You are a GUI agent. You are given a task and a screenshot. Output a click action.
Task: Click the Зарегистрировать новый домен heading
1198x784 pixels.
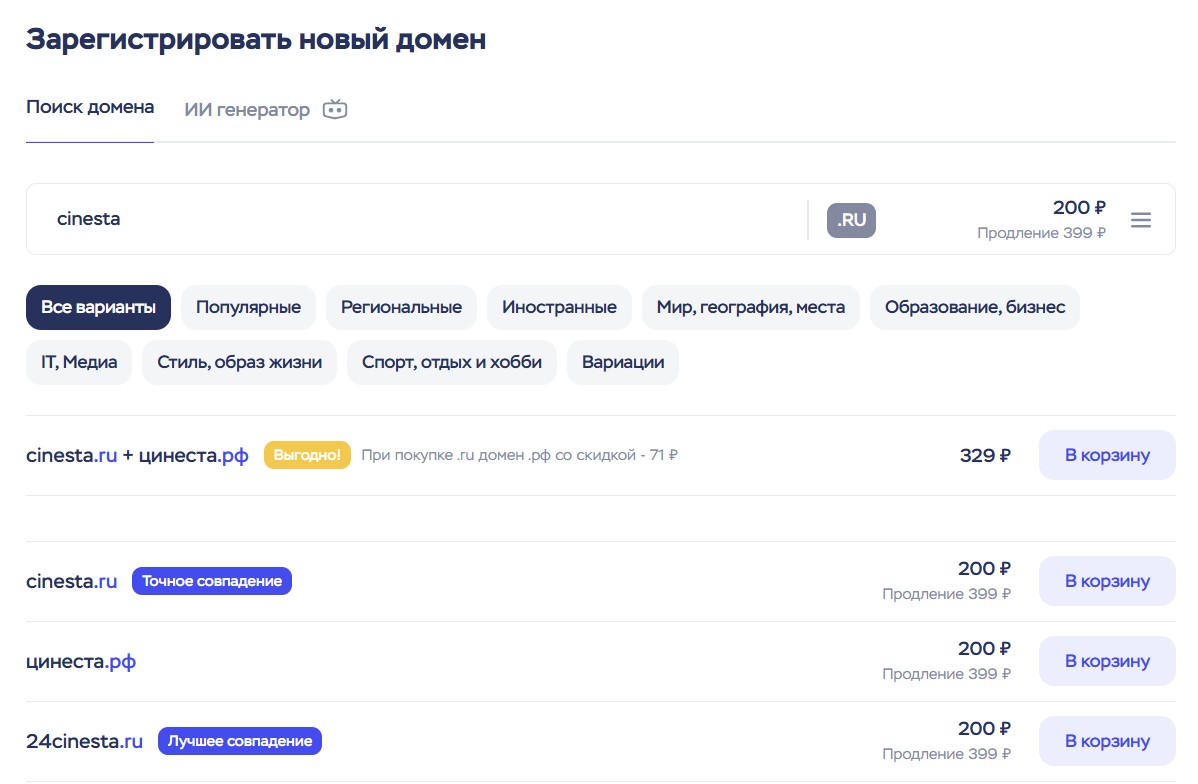tap(256, 39)
